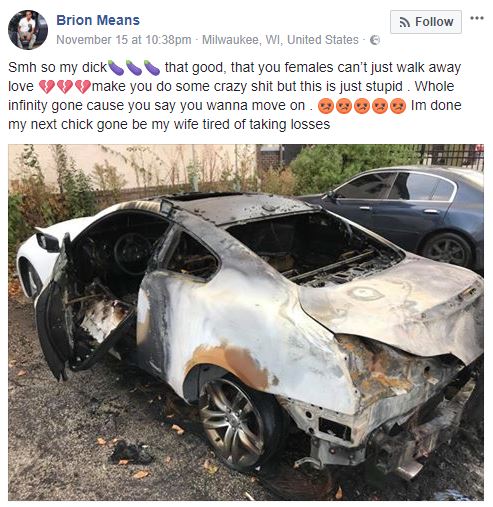Open the Milwaukee, WI, United States location
The height and width of the screenshot is (507, 493).
[x=280, y=40]
